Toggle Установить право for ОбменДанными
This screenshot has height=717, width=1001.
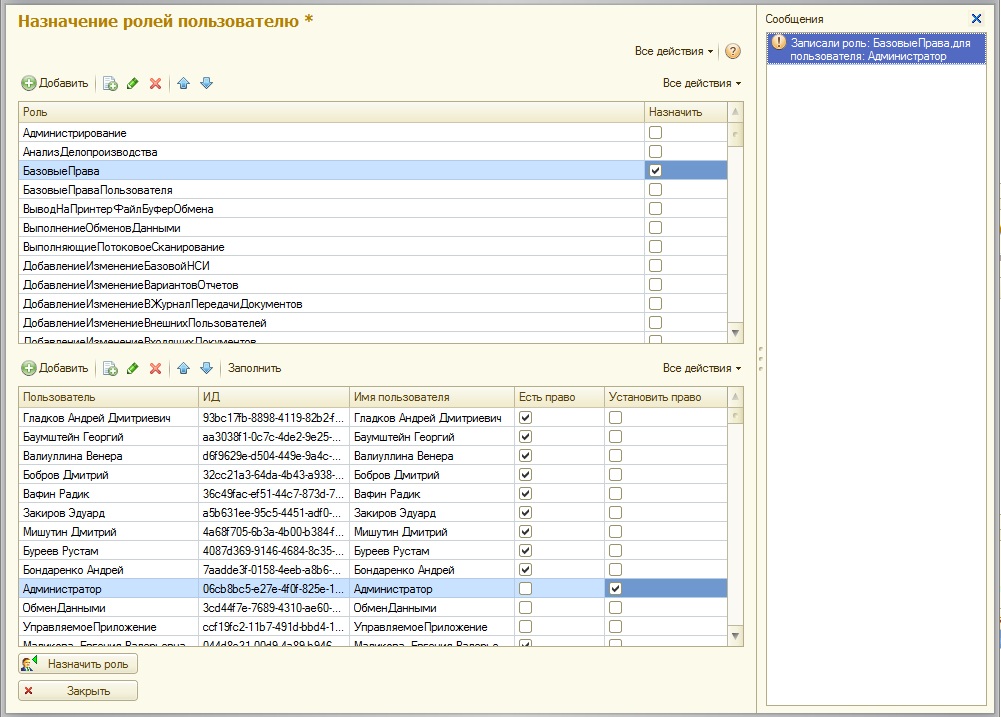coord(615,608)
